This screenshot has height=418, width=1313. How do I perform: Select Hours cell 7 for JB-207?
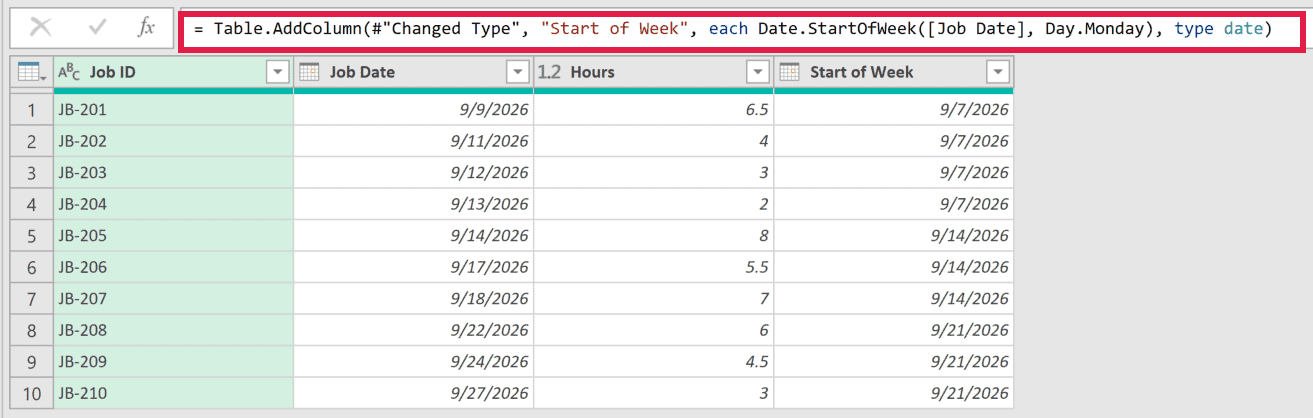pyautogui.click(x=654, y=299)
